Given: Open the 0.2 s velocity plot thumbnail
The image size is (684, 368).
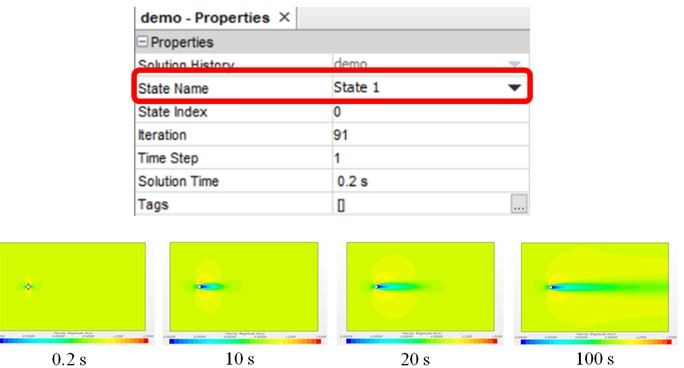Looking at the screenshot, I should point(72,286).
